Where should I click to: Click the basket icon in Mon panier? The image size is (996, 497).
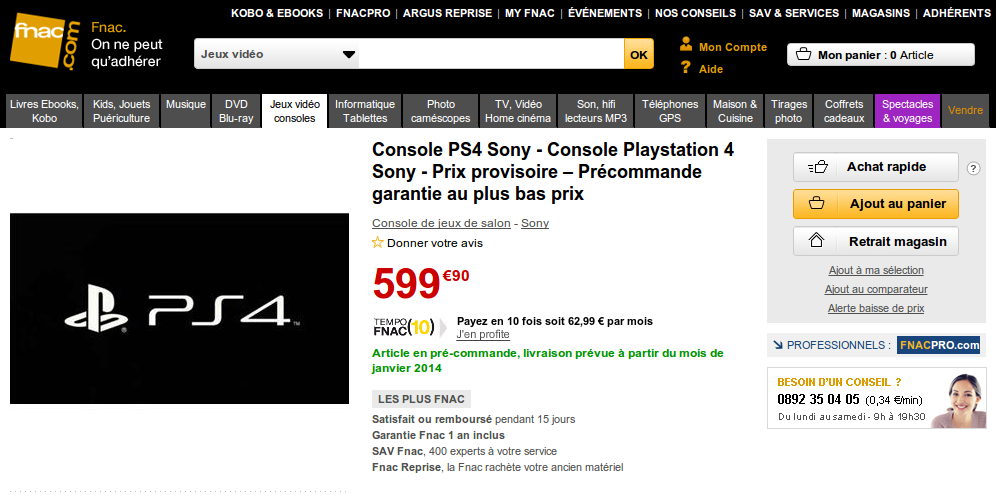804,54
